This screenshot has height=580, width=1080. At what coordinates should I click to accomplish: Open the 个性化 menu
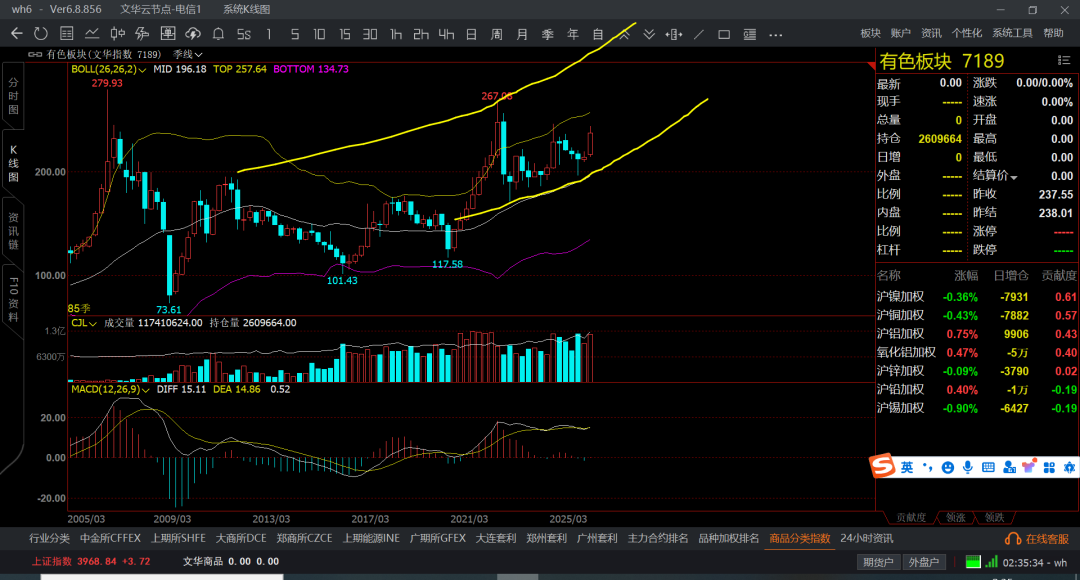tap(967, 33)
